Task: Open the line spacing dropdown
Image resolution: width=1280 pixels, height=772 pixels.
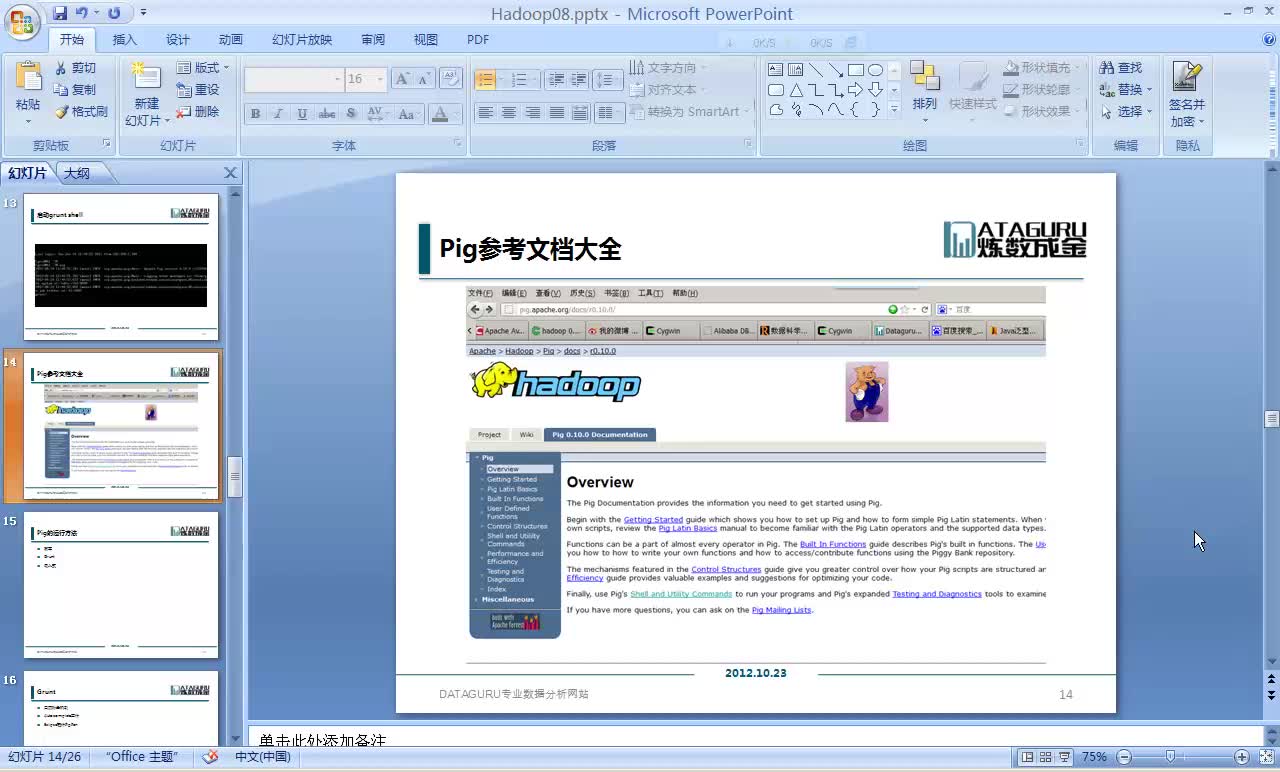Action: [x=607, y=80]
